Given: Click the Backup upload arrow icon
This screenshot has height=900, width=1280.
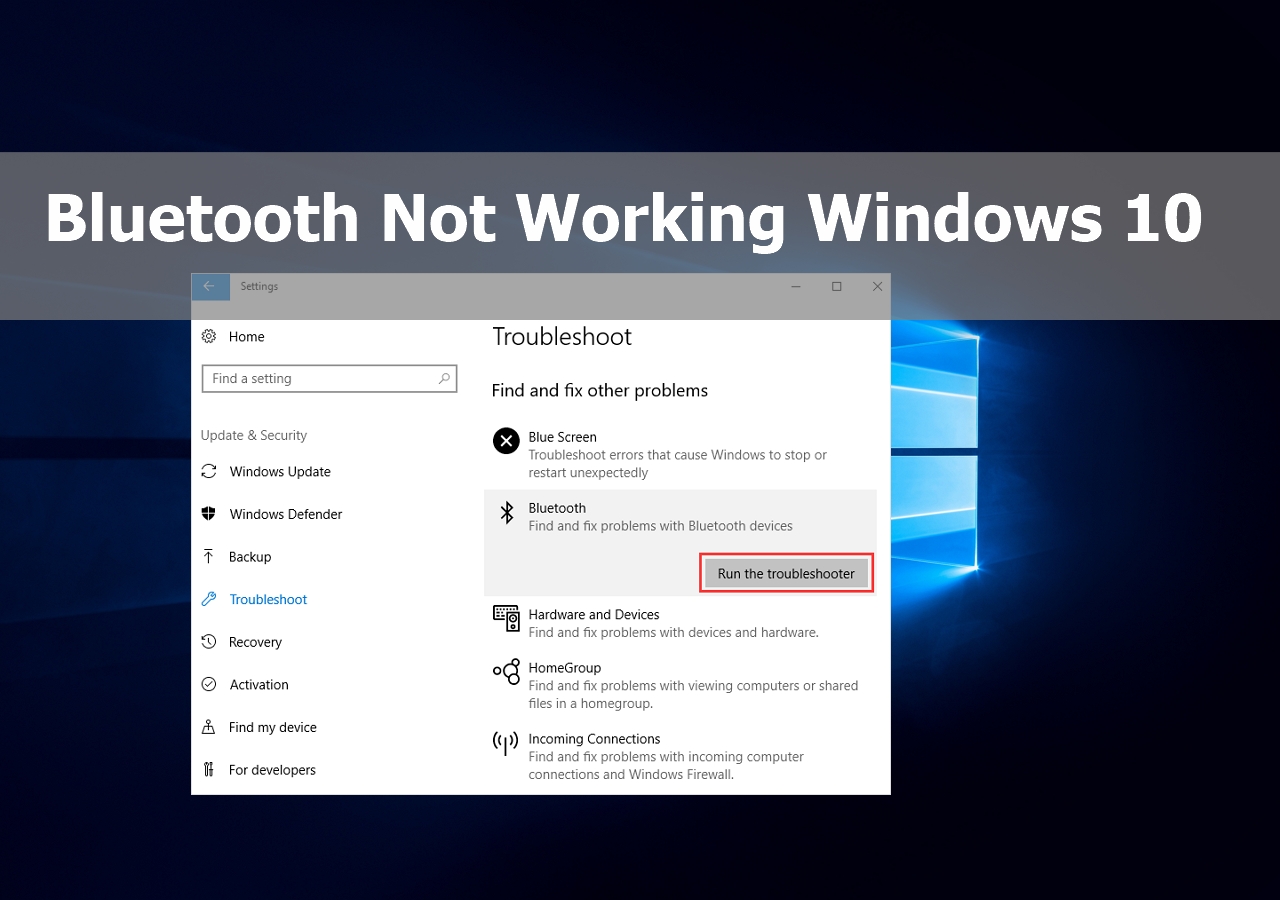Looking at the screenshot, I should point(209,556).
